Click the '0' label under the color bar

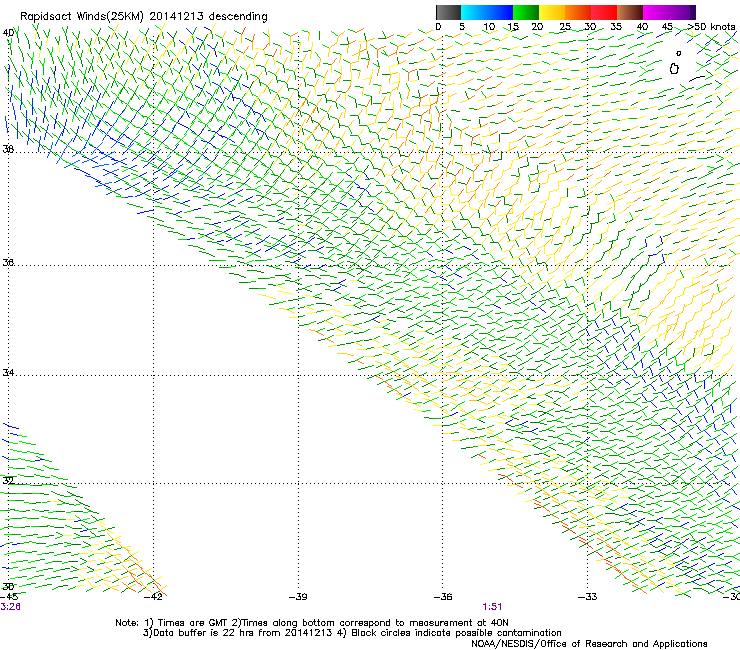click(438, 27)
